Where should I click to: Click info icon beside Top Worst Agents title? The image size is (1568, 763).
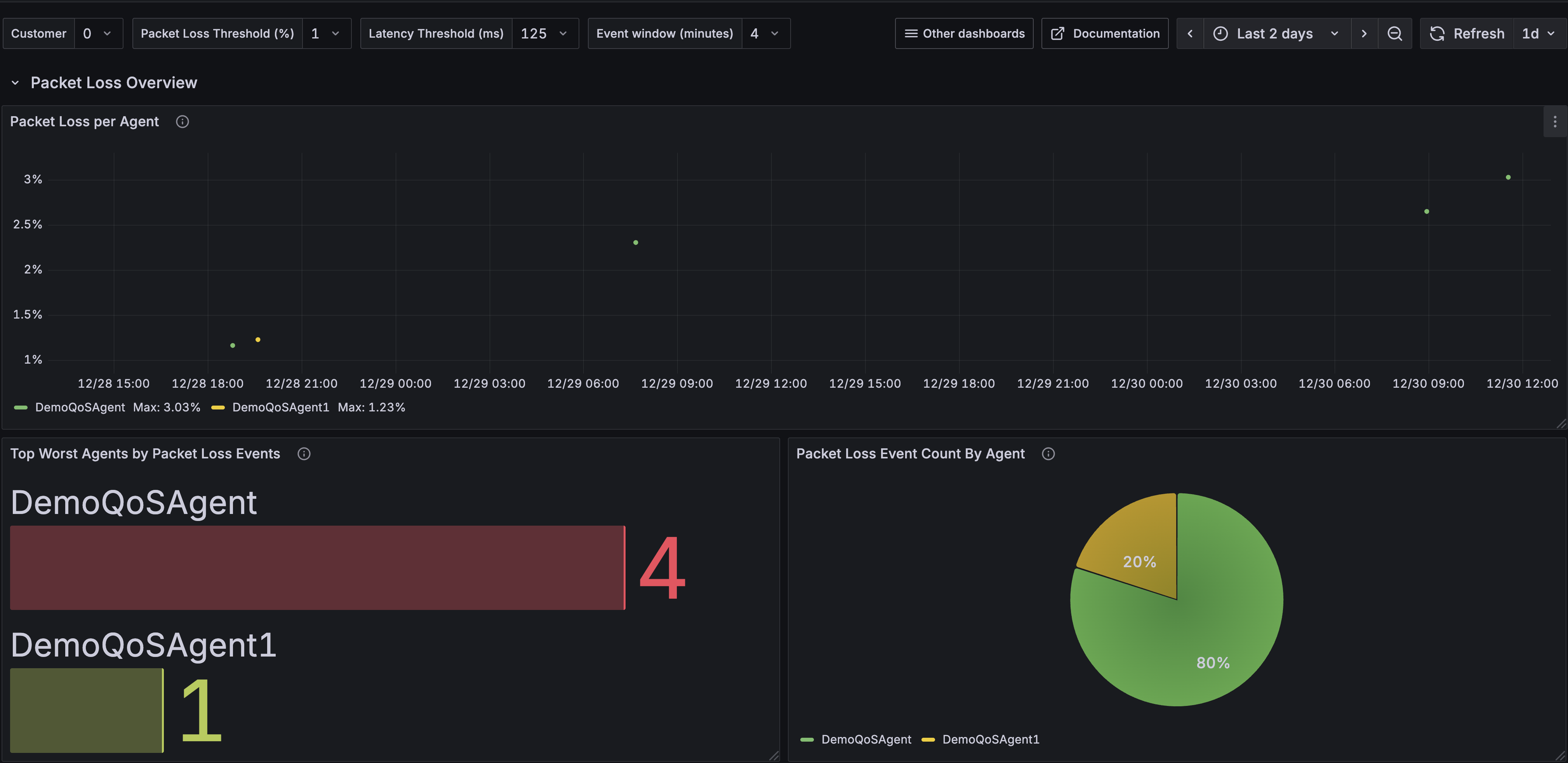(304, 454)
